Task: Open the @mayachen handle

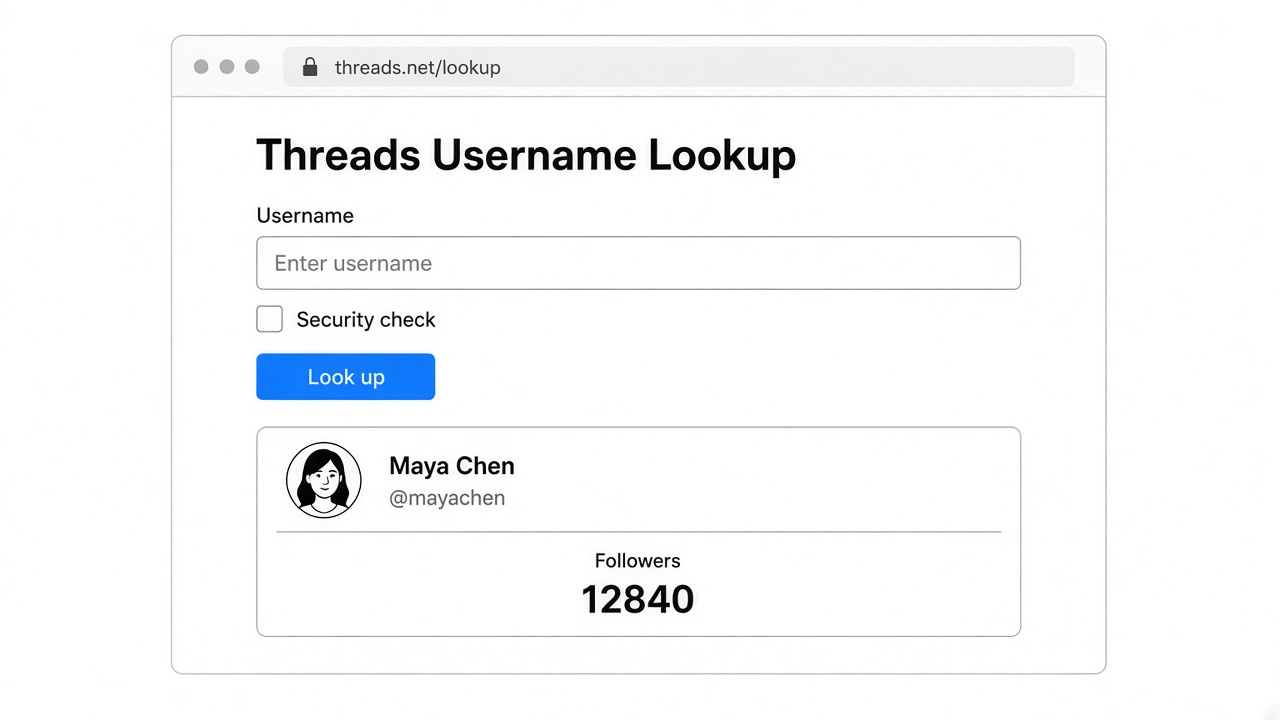Action: [447, 498]
